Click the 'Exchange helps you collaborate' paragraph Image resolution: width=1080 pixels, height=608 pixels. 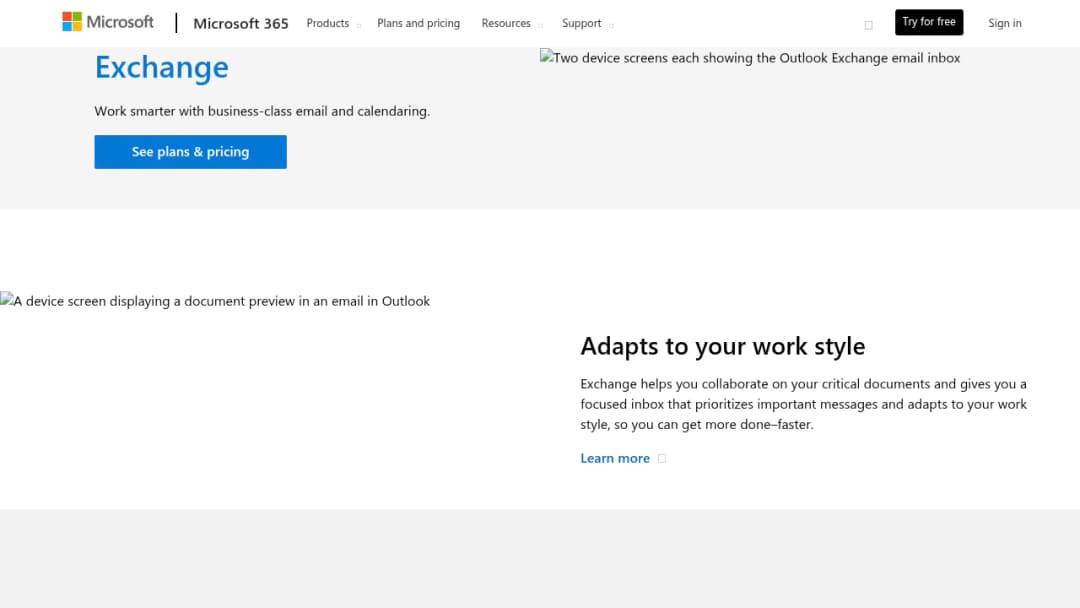(x=803, y=403)
